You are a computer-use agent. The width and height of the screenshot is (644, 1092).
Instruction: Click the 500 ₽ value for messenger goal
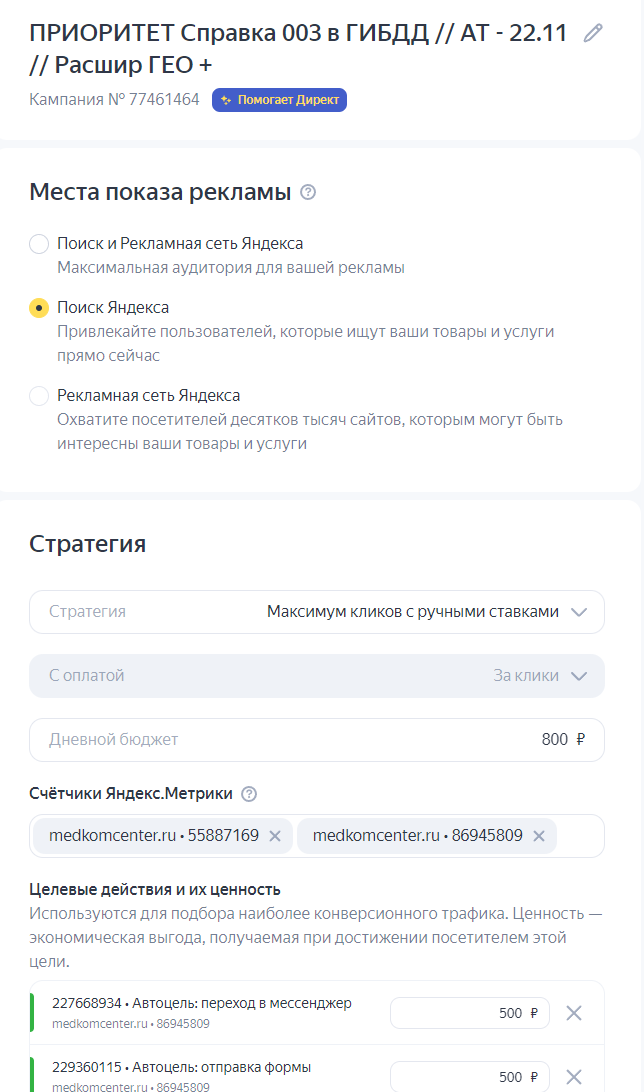coord(469,1013)
